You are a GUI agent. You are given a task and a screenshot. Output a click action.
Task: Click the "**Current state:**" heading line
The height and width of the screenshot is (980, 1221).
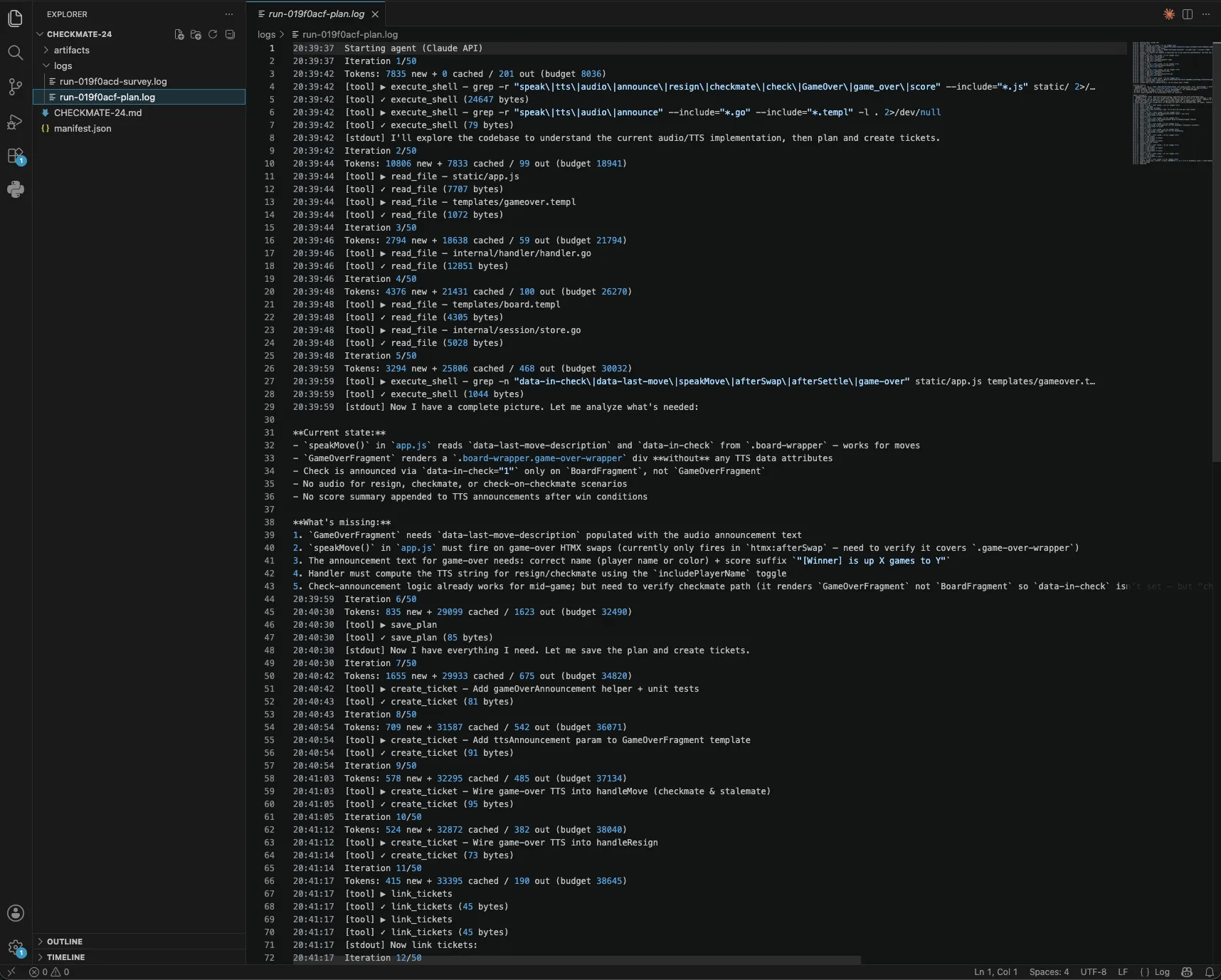[339, 433]
